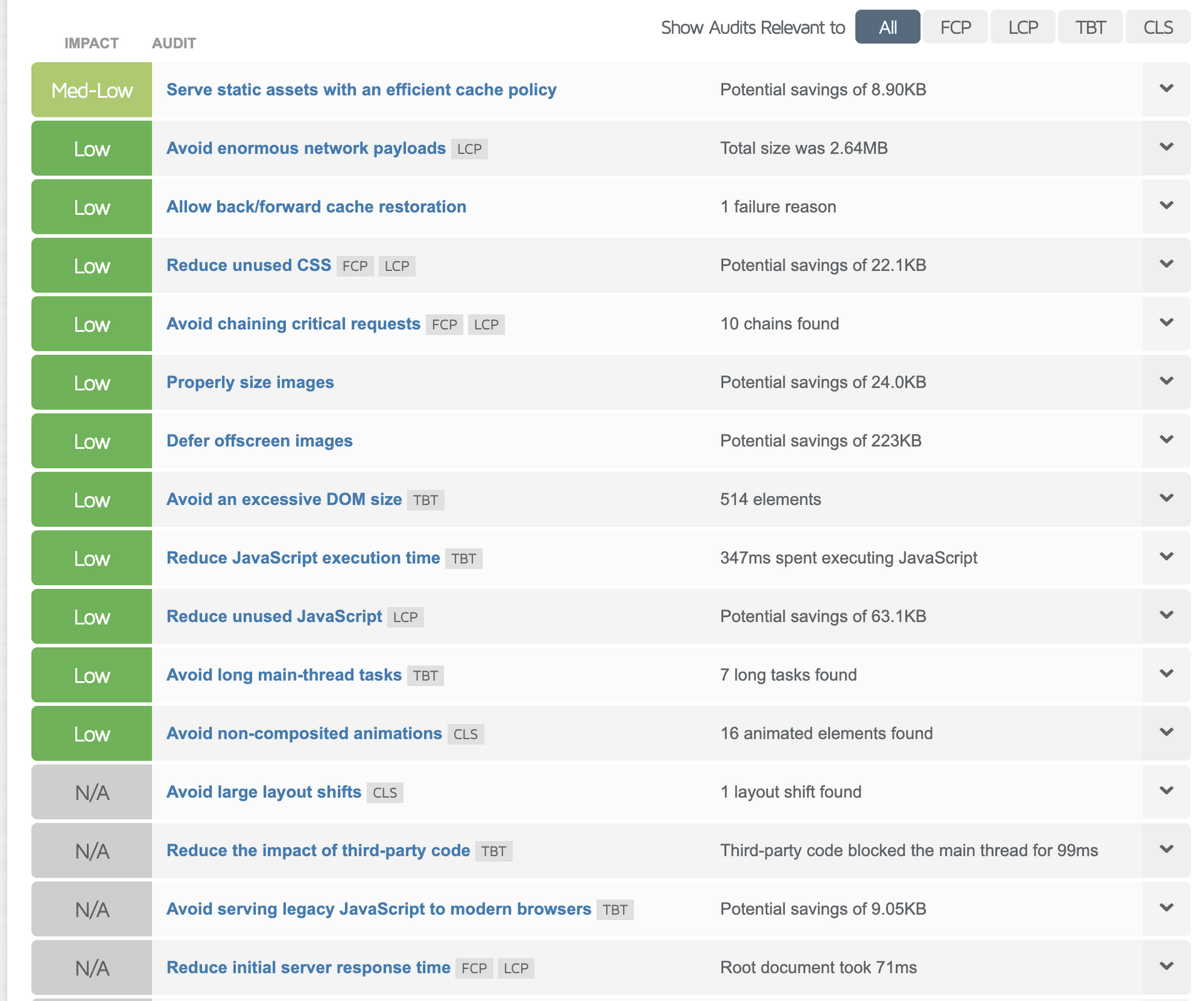Expand the network payloads audit details
1204x1001 pixels.
tap(1166, 147)
